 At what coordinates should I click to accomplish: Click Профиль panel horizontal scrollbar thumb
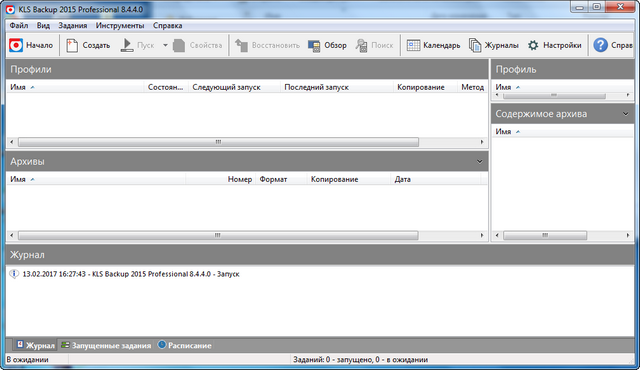tap(554, 95)
